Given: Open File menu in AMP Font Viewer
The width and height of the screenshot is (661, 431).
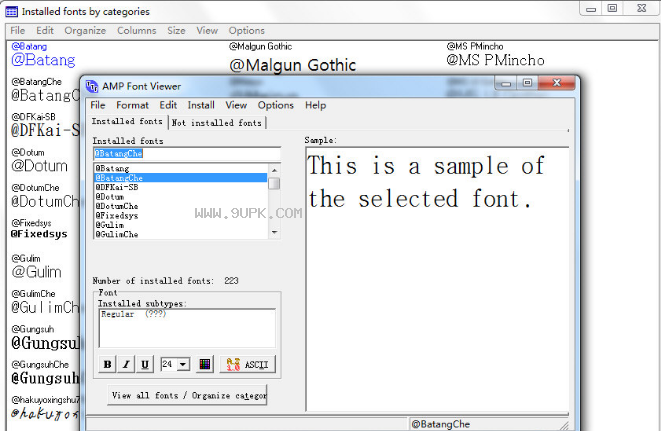Looking at the screenshot, I should point(98,105).
